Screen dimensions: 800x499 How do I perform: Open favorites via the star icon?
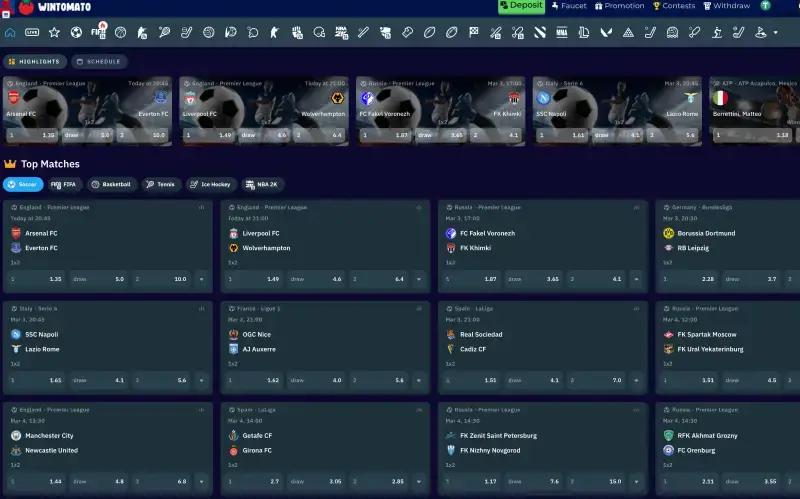pos(54,32)
